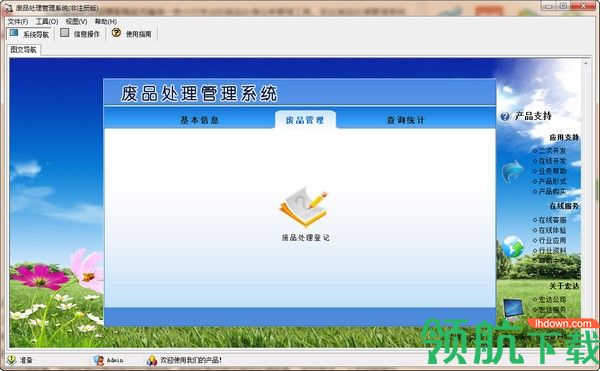Image resolution: width=600 pixels, height=371 pixels.
Task: Open the 在线客服 link
Action: [552, 220]
